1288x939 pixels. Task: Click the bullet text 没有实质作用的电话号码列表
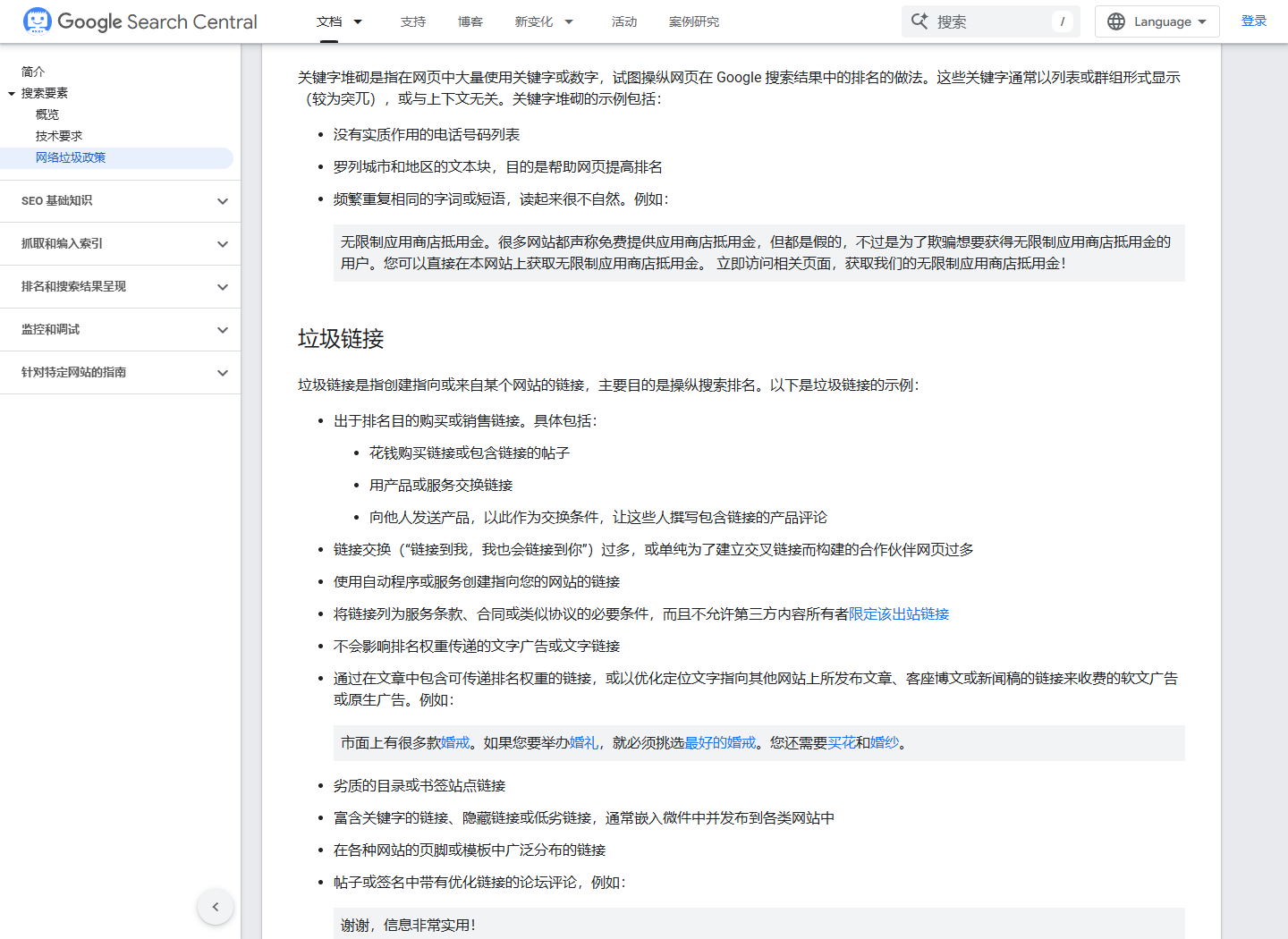427,134
